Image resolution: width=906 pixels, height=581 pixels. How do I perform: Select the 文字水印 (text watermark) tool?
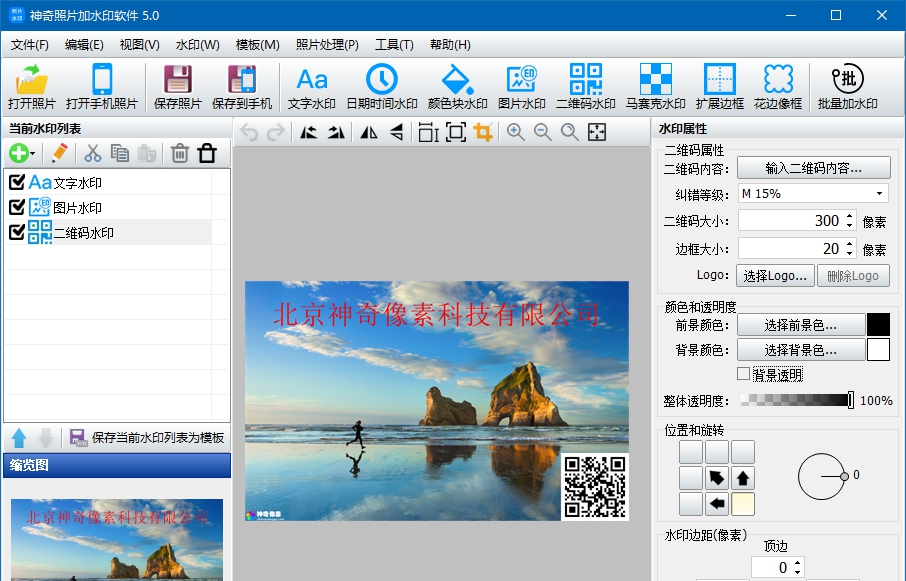tap(311, 85)
